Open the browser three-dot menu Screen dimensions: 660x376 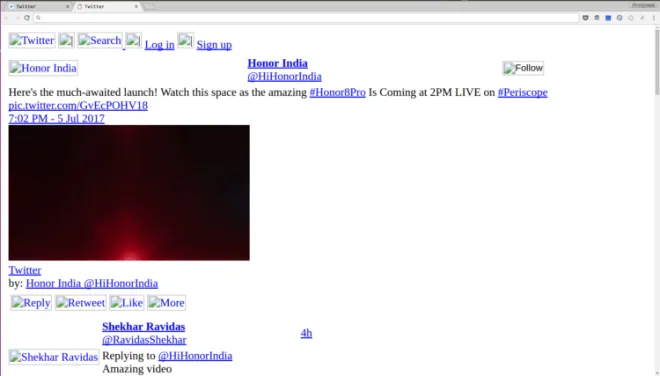coord(654,18)
